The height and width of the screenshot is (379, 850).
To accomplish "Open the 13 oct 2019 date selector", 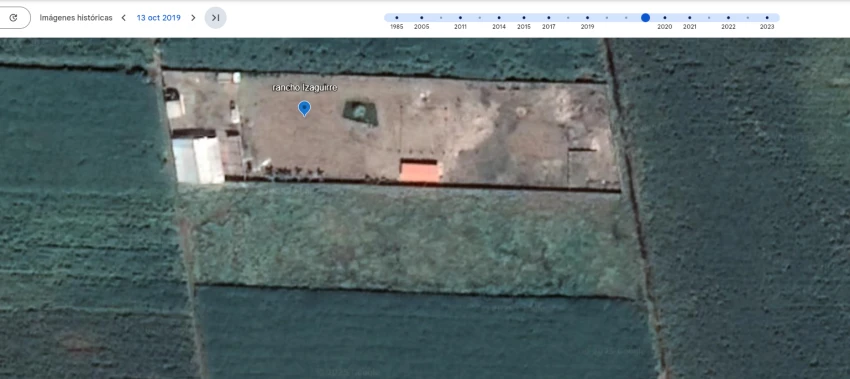I will pos(159,18).
